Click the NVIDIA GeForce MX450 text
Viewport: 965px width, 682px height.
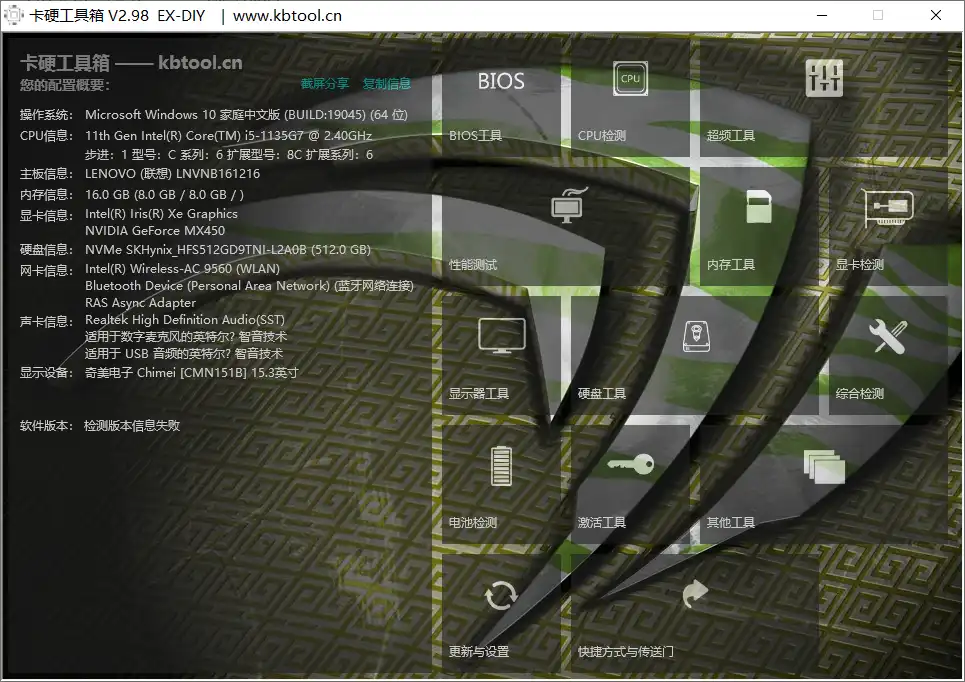155,231
